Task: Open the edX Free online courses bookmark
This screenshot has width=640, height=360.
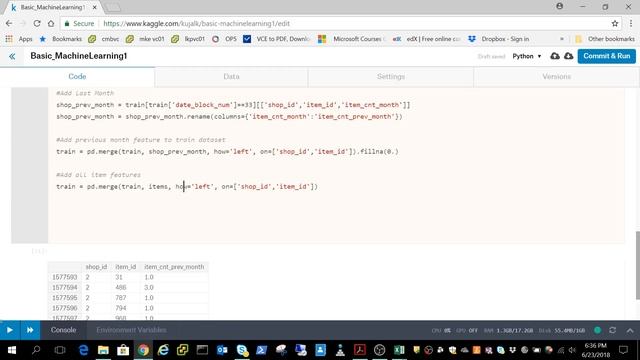Action: [427, 39]
